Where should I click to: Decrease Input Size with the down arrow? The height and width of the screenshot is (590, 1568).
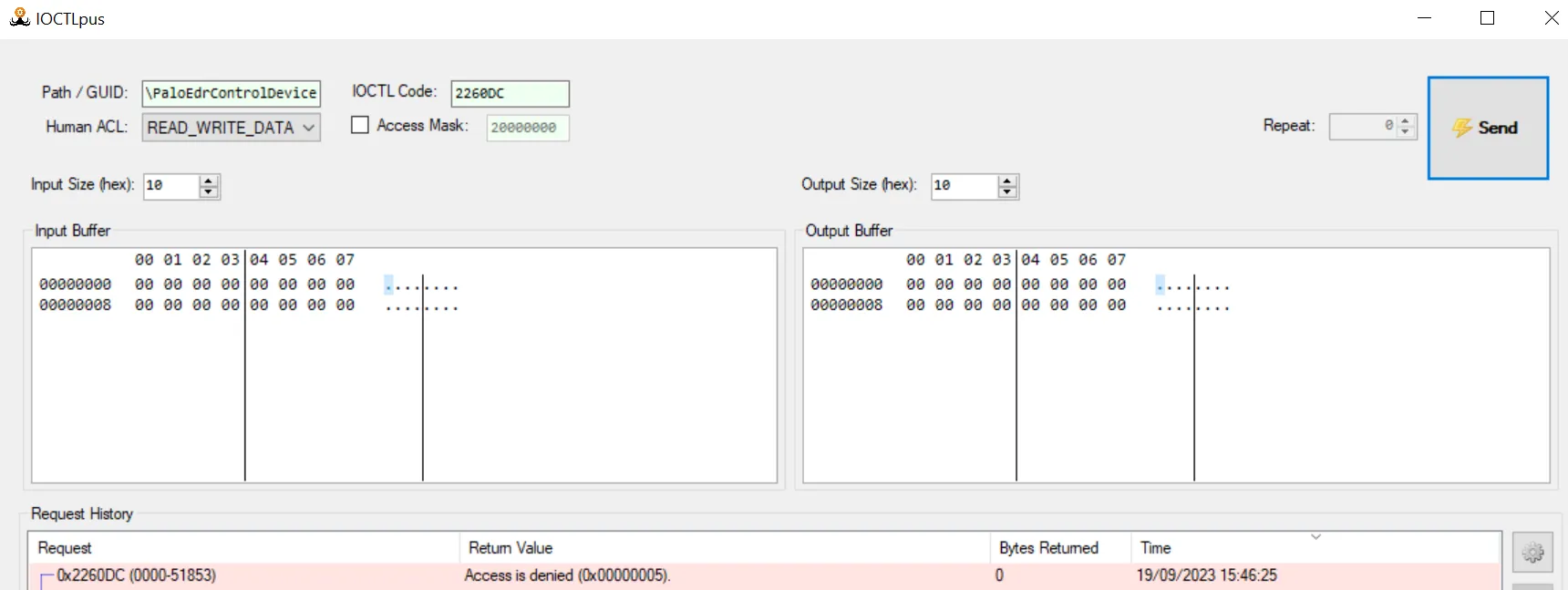click(x=209, y=191)
